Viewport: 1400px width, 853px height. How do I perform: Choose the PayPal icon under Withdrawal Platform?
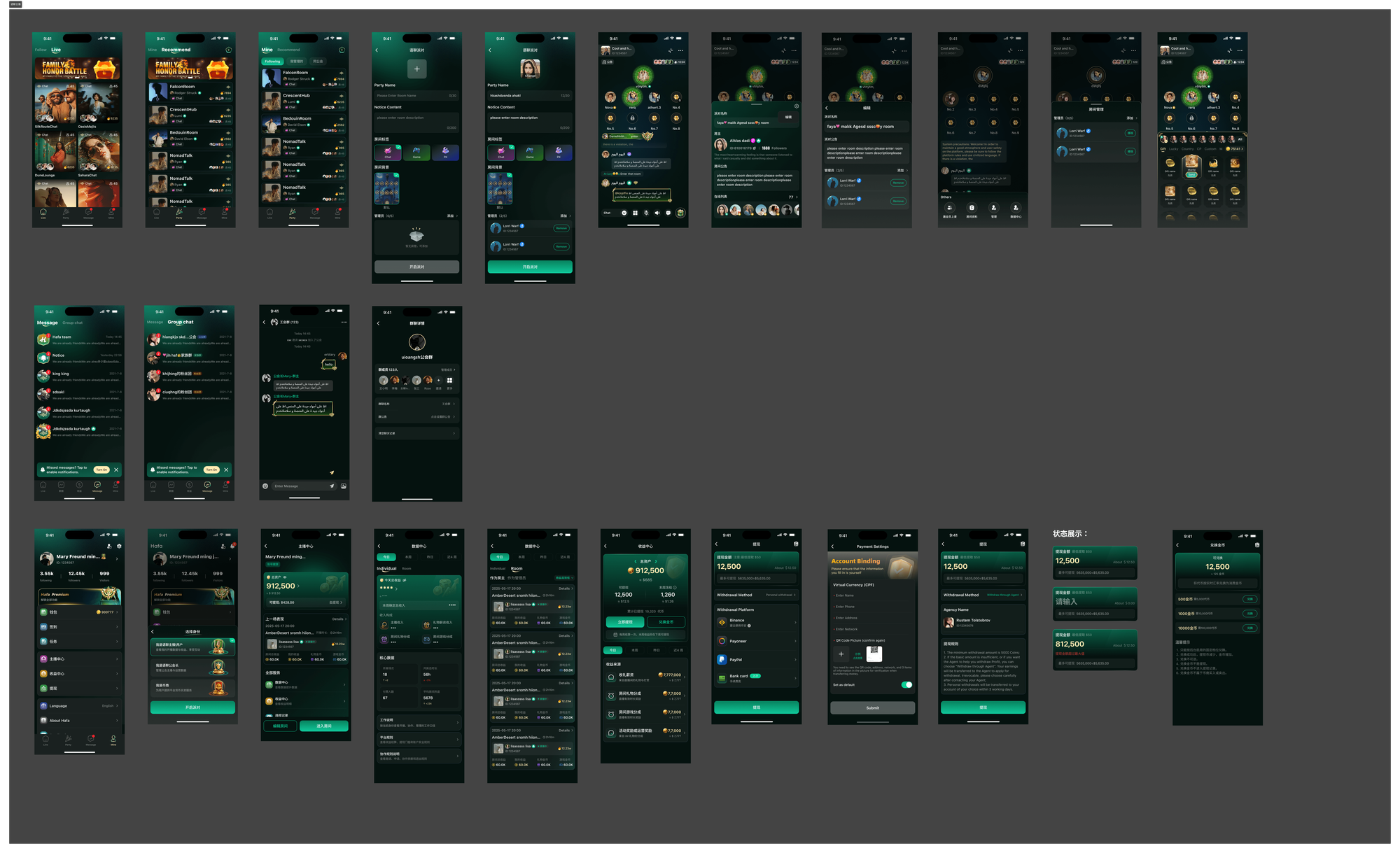coord(722,659)
